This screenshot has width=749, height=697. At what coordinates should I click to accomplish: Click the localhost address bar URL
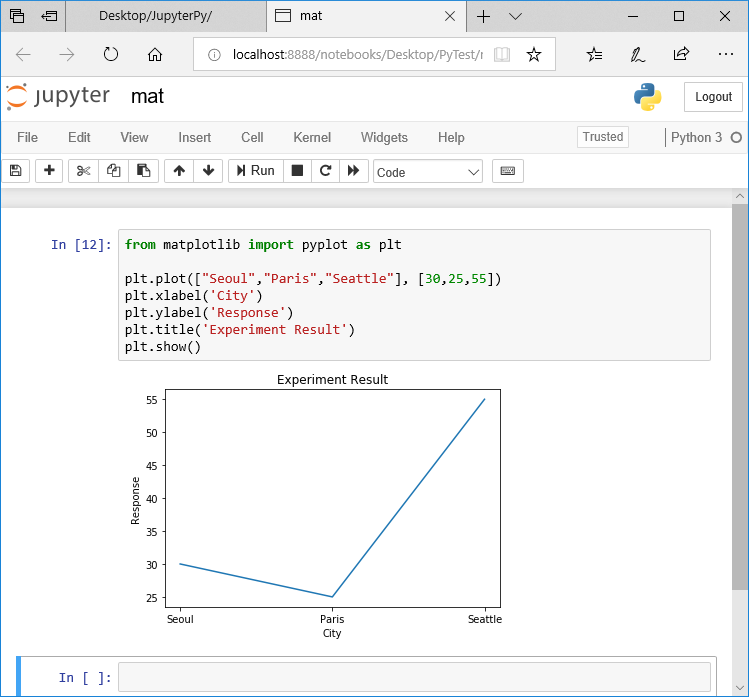pyautogui.click(x=357, y=55)
